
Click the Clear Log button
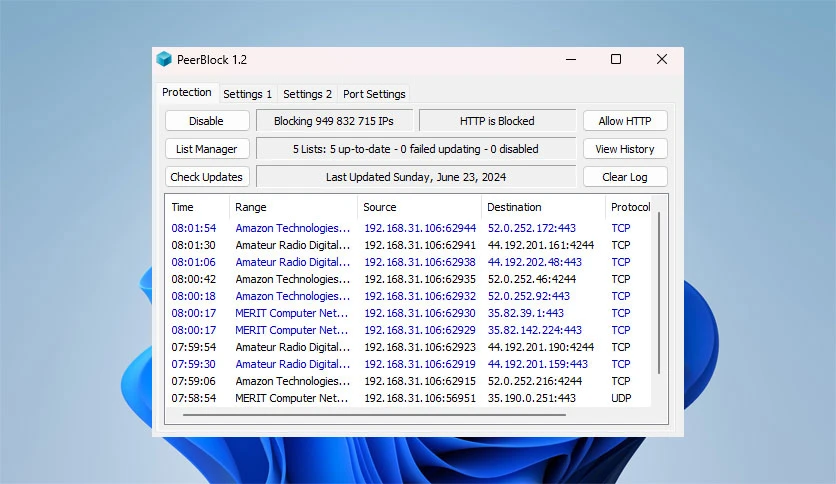[x=625, y=177]
